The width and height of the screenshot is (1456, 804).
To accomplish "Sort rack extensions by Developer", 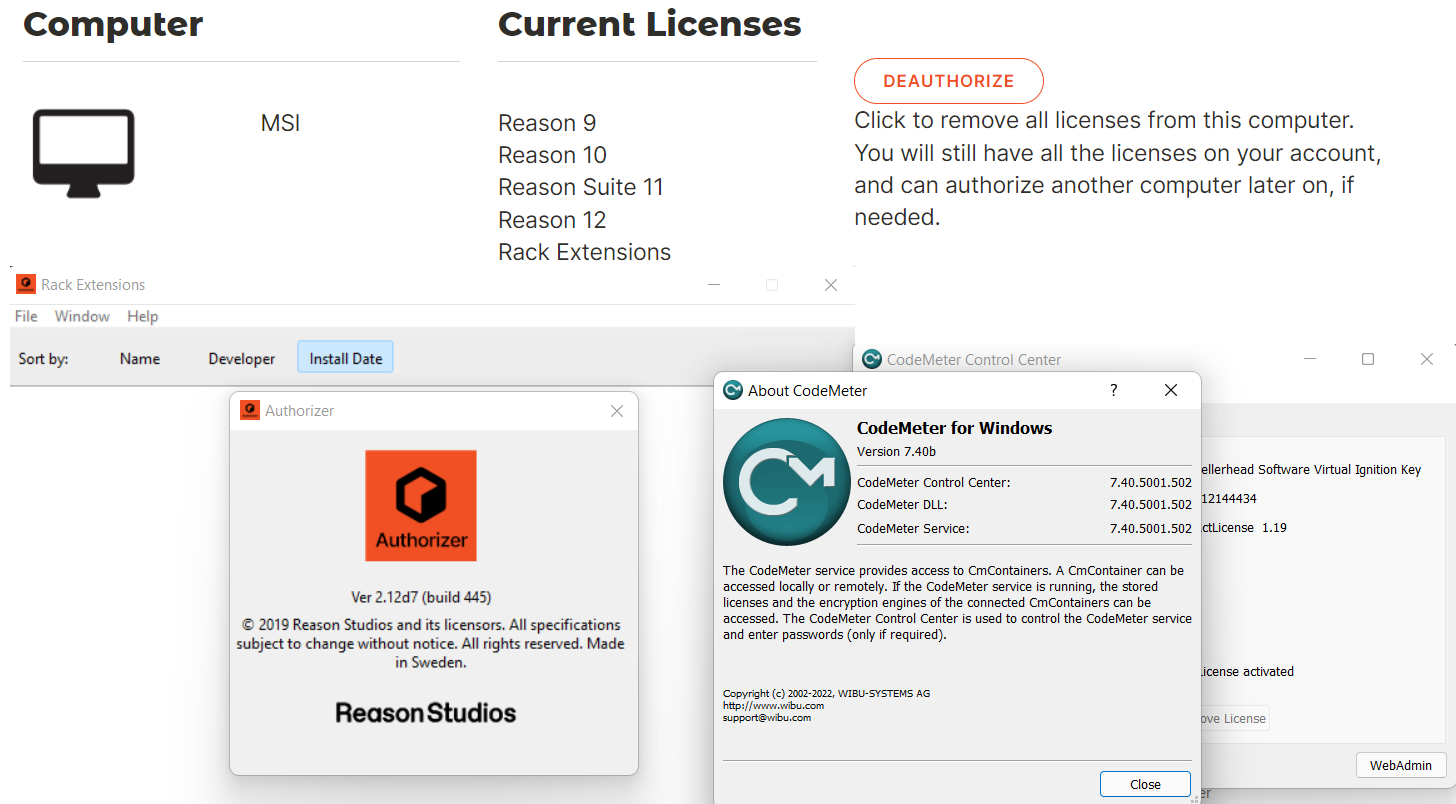I will pos(242,358).
